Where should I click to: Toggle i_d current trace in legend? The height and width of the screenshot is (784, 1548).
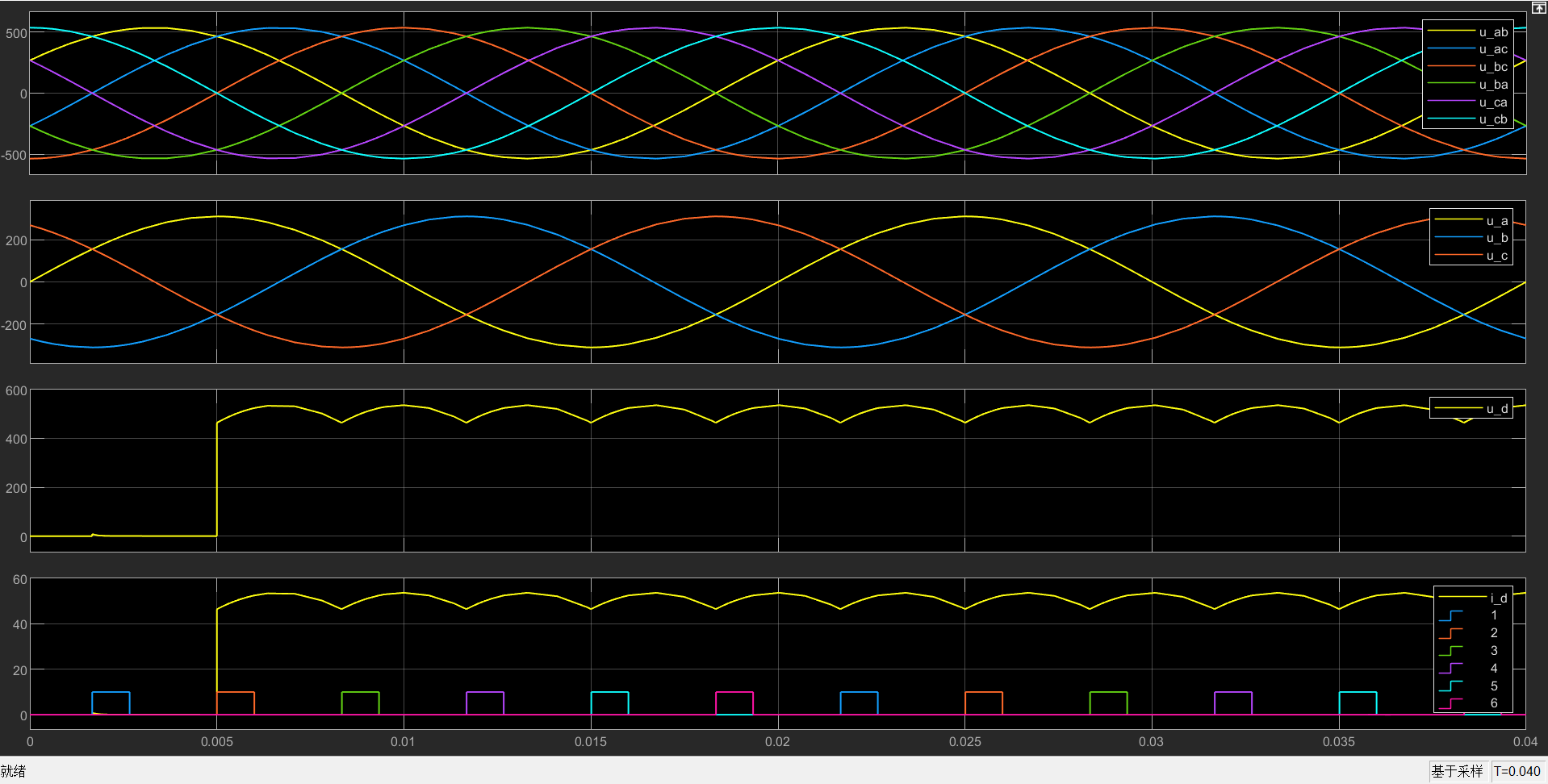[x=1473, y=598]
